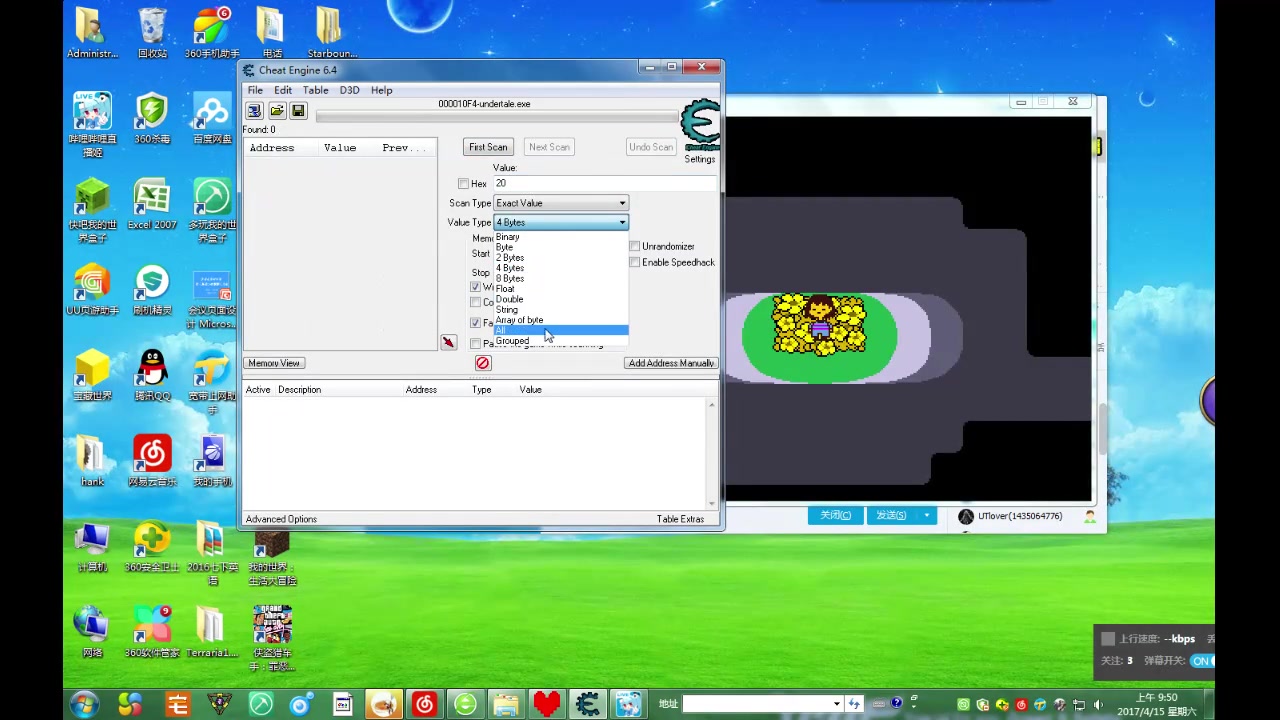
Task: Open the Help menu
Action: pyautogui.click(x=382, y=90)
